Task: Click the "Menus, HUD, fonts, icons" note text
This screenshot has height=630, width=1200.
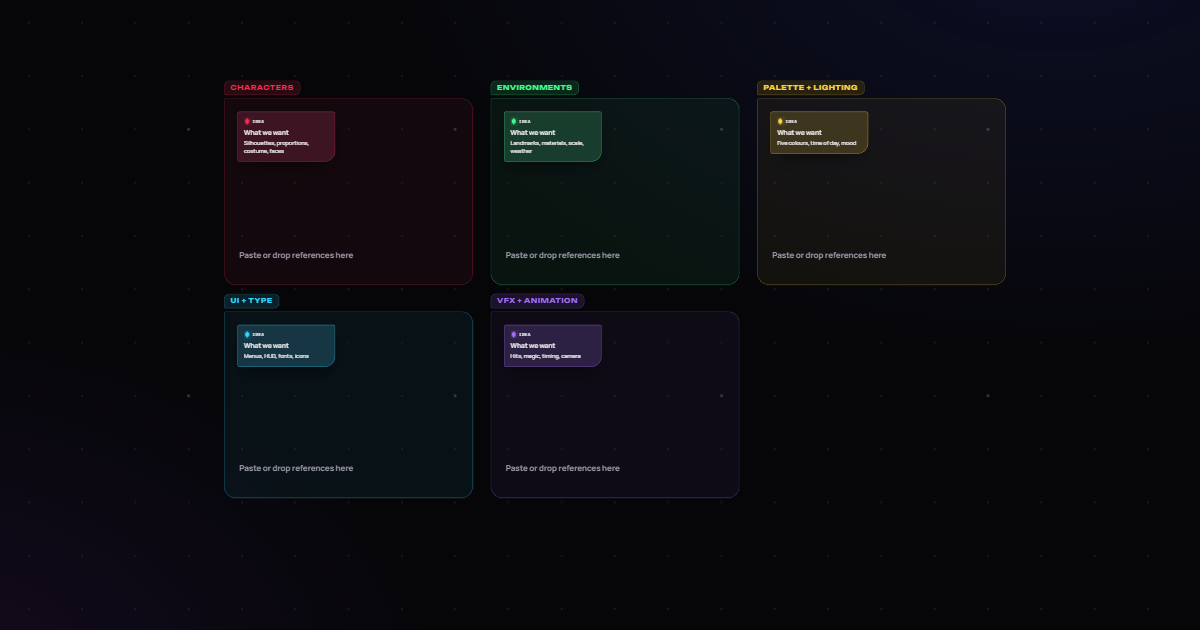Action: 276,356
